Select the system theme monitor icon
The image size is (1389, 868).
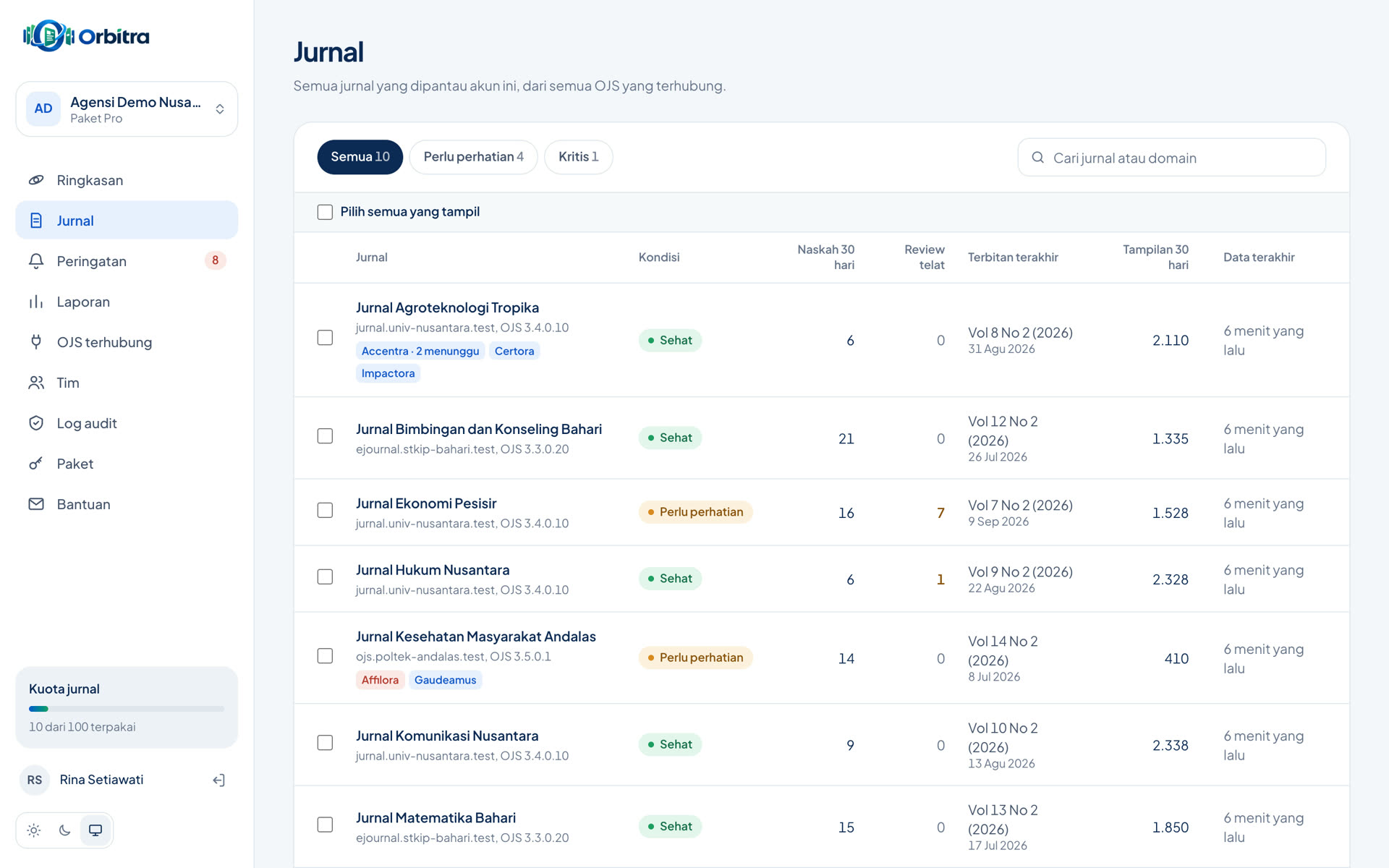pos(95,830)
